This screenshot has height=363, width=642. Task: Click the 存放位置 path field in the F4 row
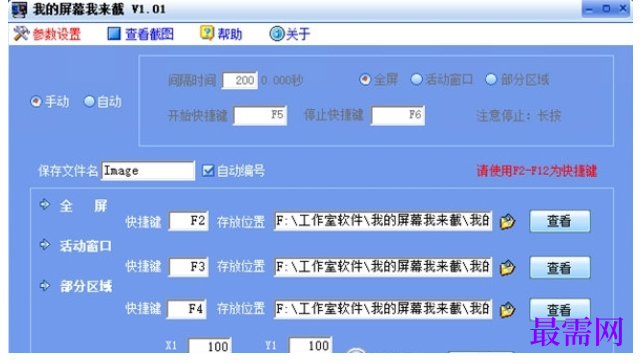(x=383, y=309)
